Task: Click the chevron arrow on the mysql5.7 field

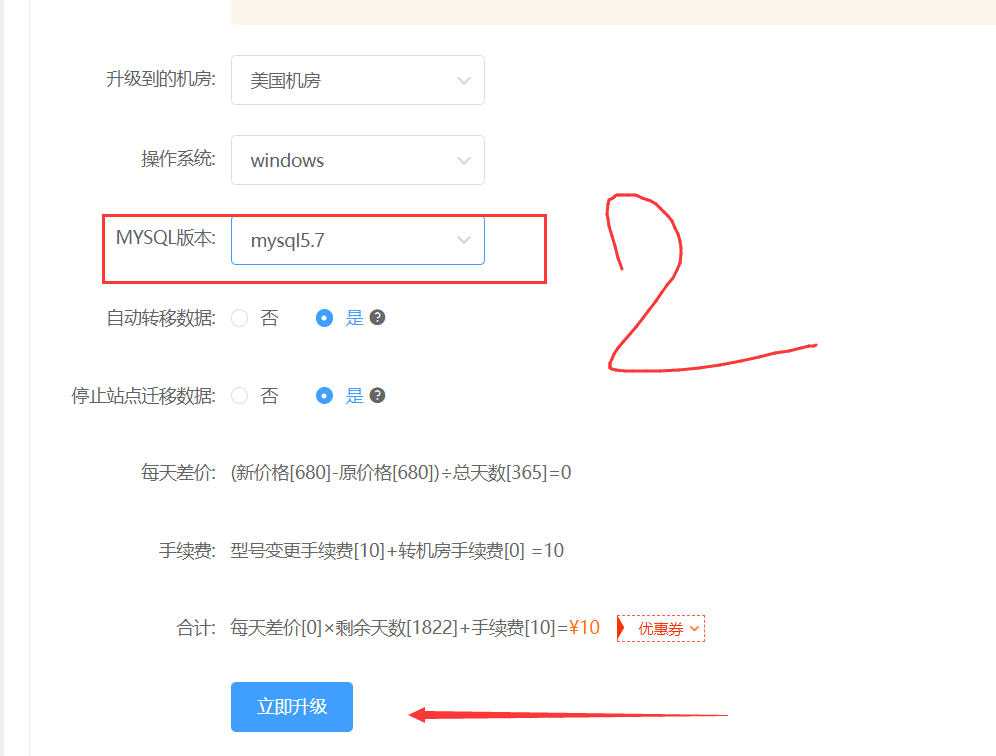Action: point(463,240)
